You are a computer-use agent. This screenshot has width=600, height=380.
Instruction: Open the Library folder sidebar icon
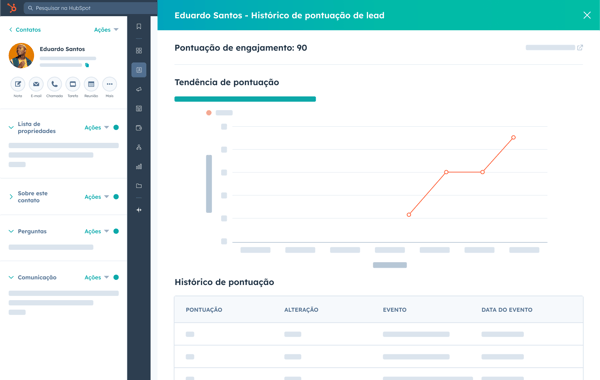pyautogui.click(x=139, y=186)
